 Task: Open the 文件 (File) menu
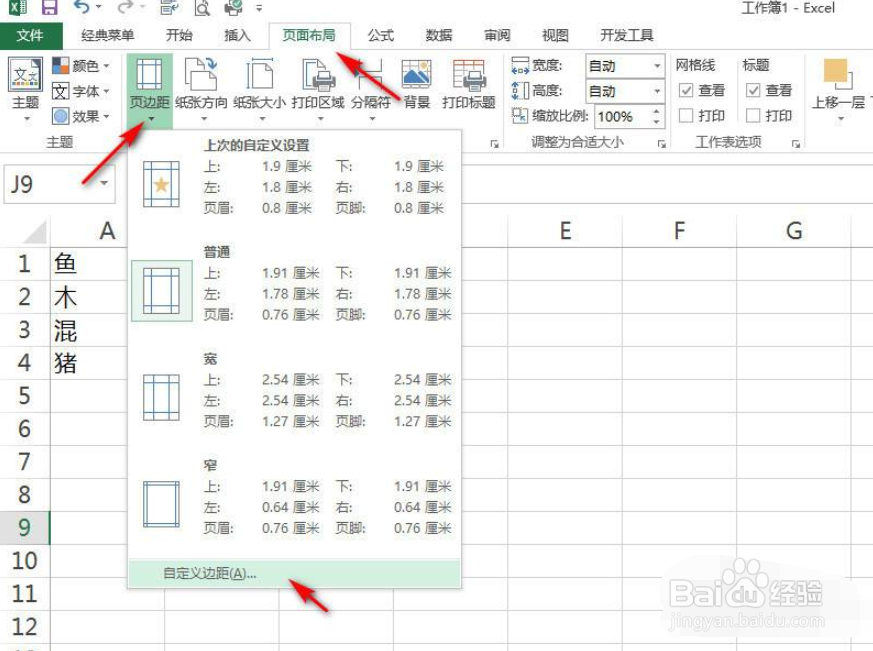[x=30, y=35]
